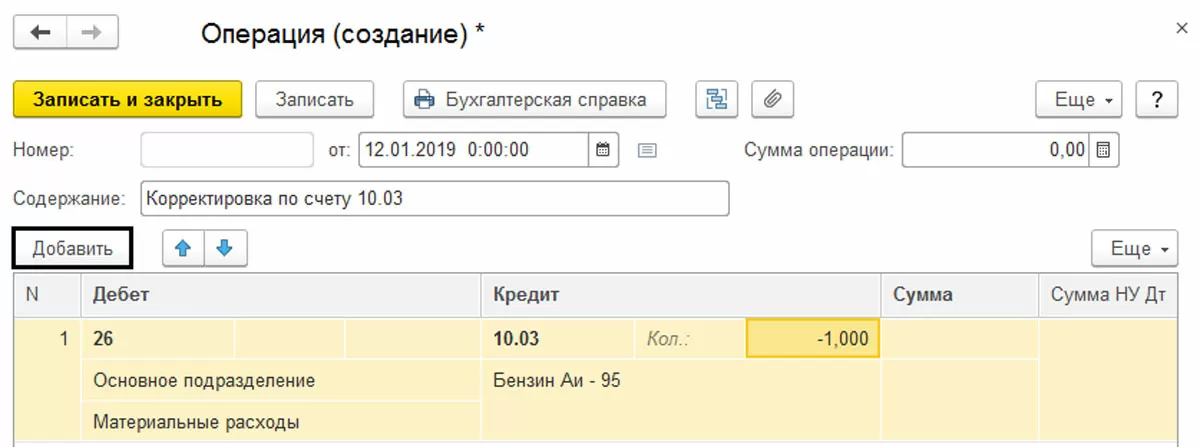Open calendar picker for the date field

point(602,151)
